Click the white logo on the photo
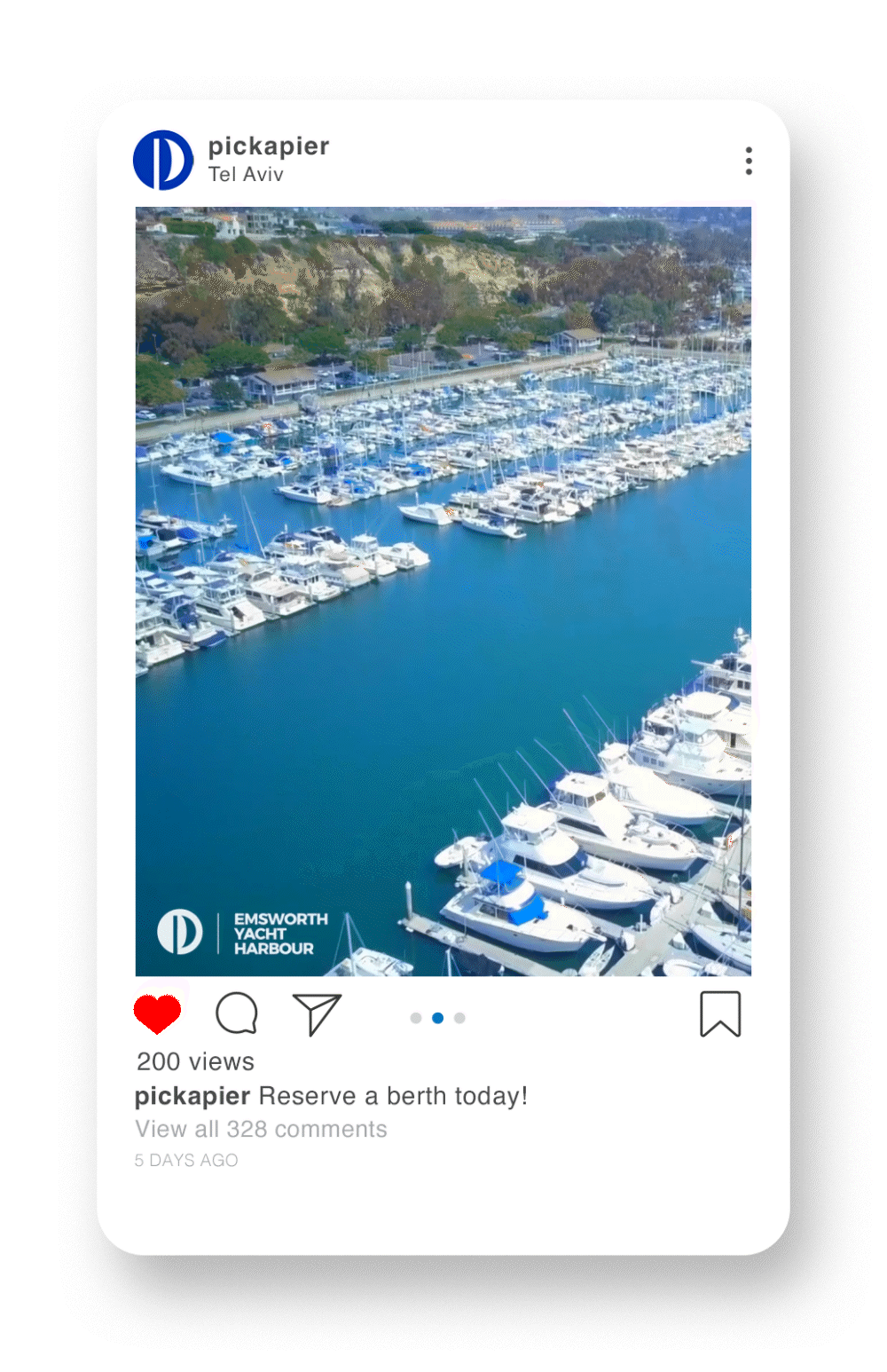The width and height of the screenshot is (887, 1372). [x=180, y=933]
